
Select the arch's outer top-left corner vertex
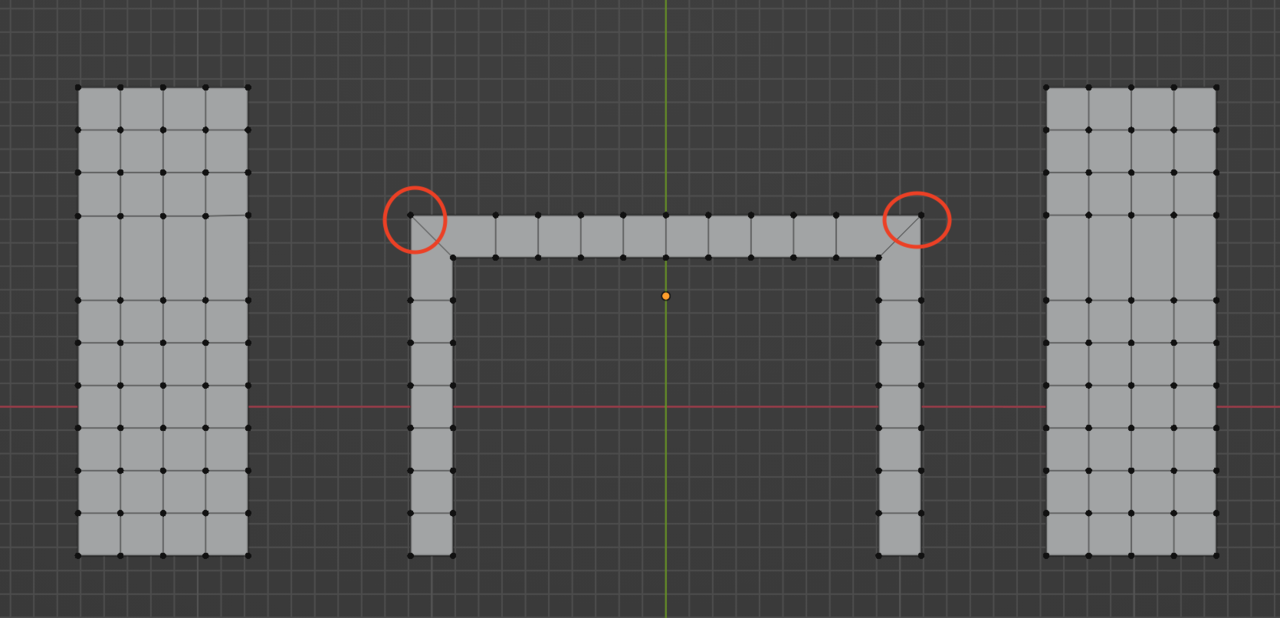(410, 215)
